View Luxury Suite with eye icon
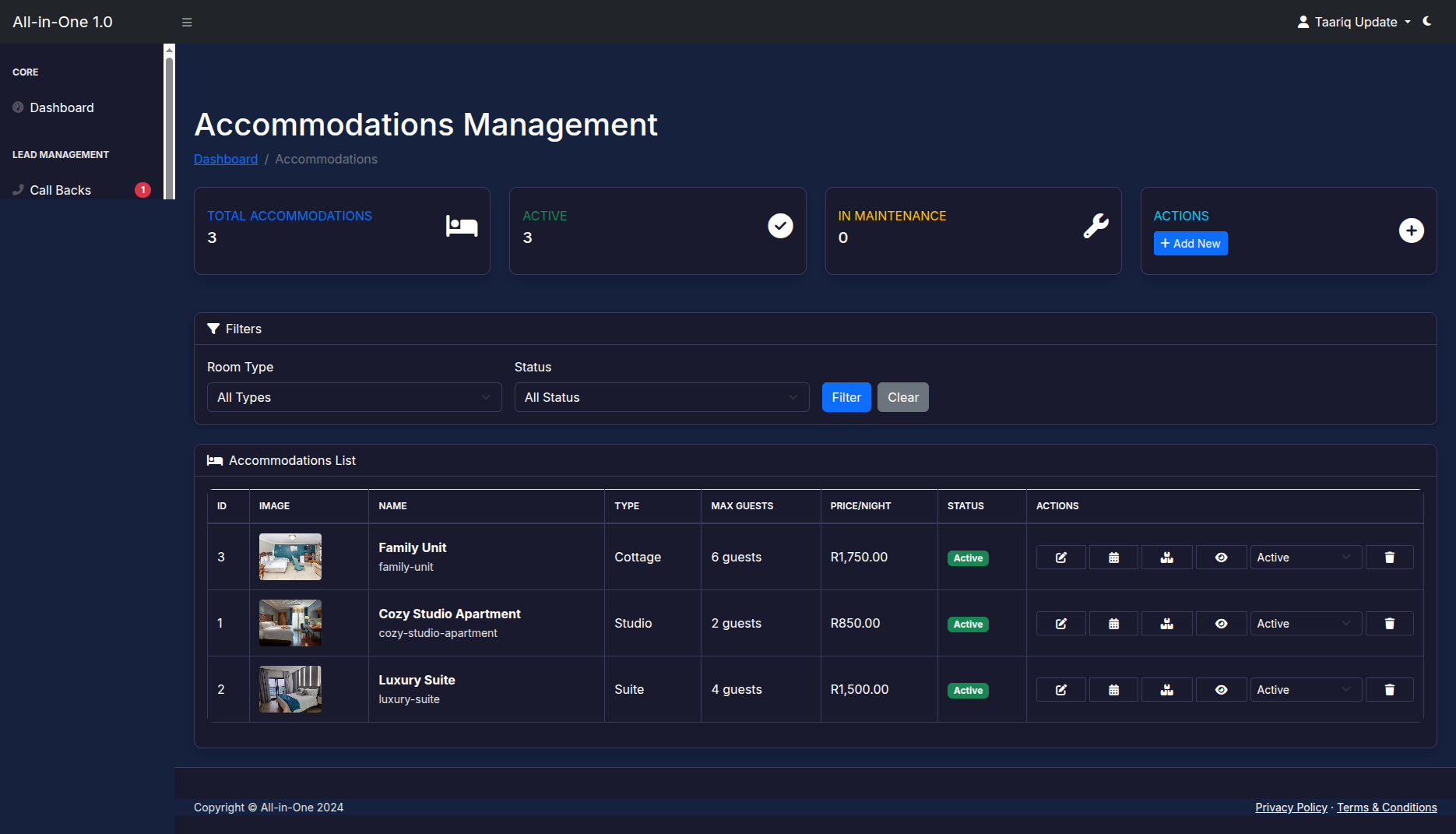 (1221, 690)
